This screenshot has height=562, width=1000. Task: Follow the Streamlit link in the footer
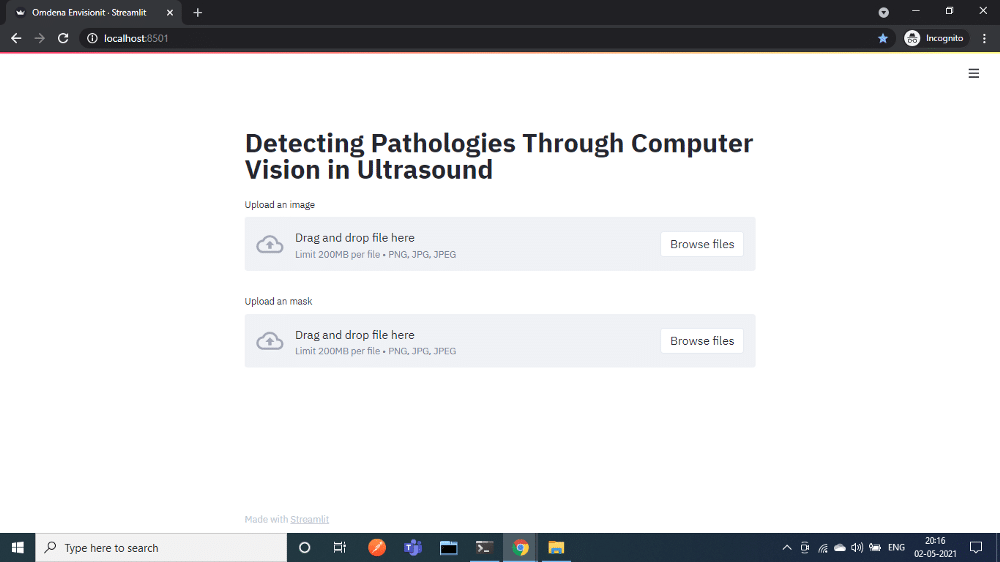[x=309, y=519]
